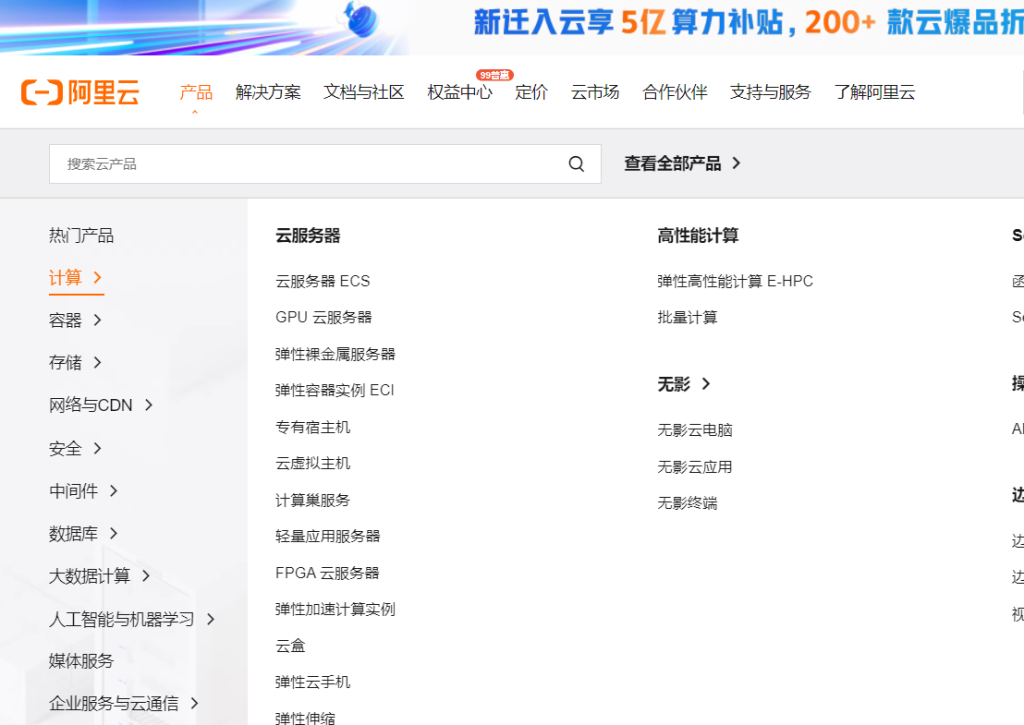Open the 支持与服务 menu
Viewport: 1024px width, 725px height.
770,92
